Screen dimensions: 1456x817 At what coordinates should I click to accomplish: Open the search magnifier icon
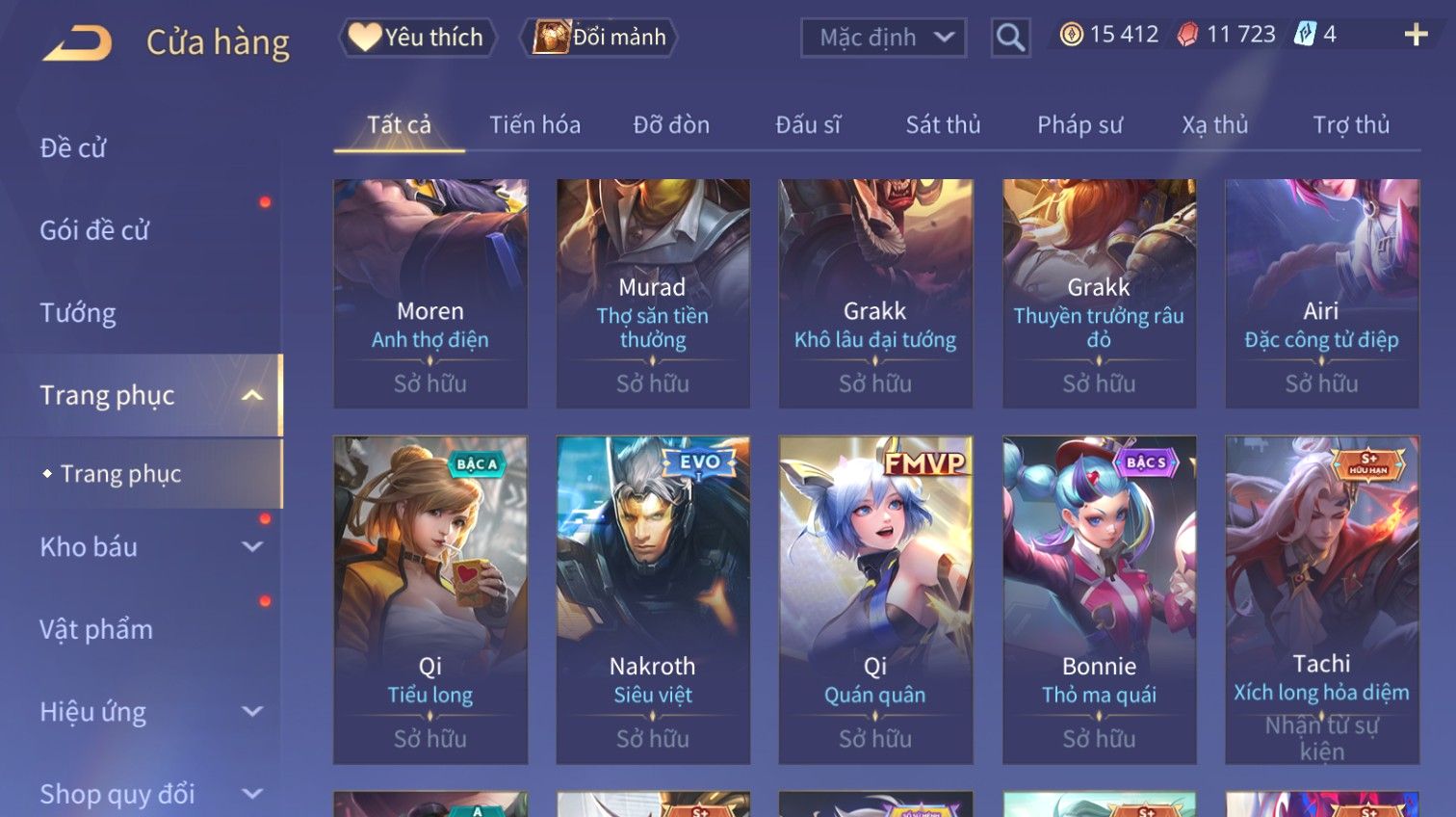click(1010, 38)
